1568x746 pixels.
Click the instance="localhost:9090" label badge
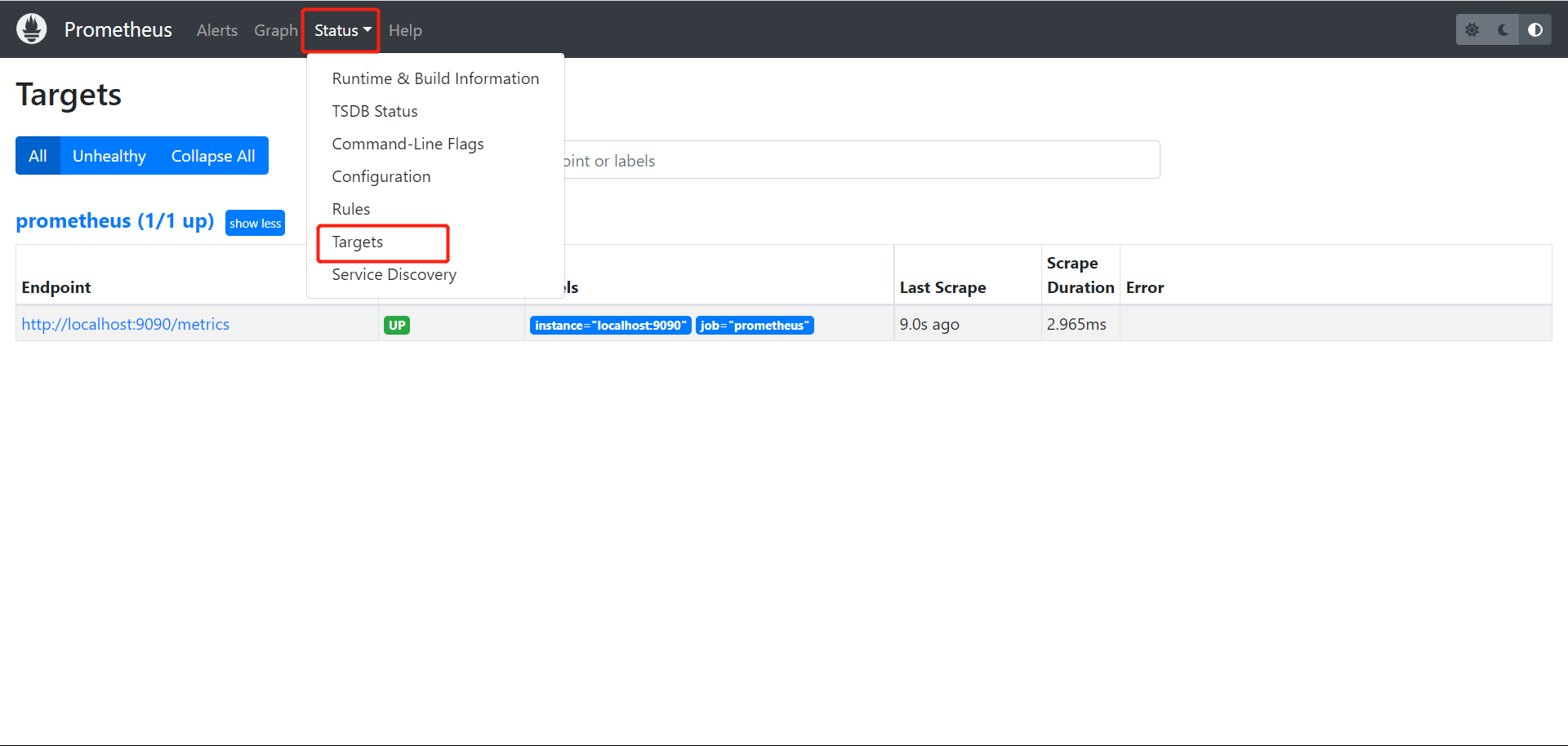coord(611,325)
